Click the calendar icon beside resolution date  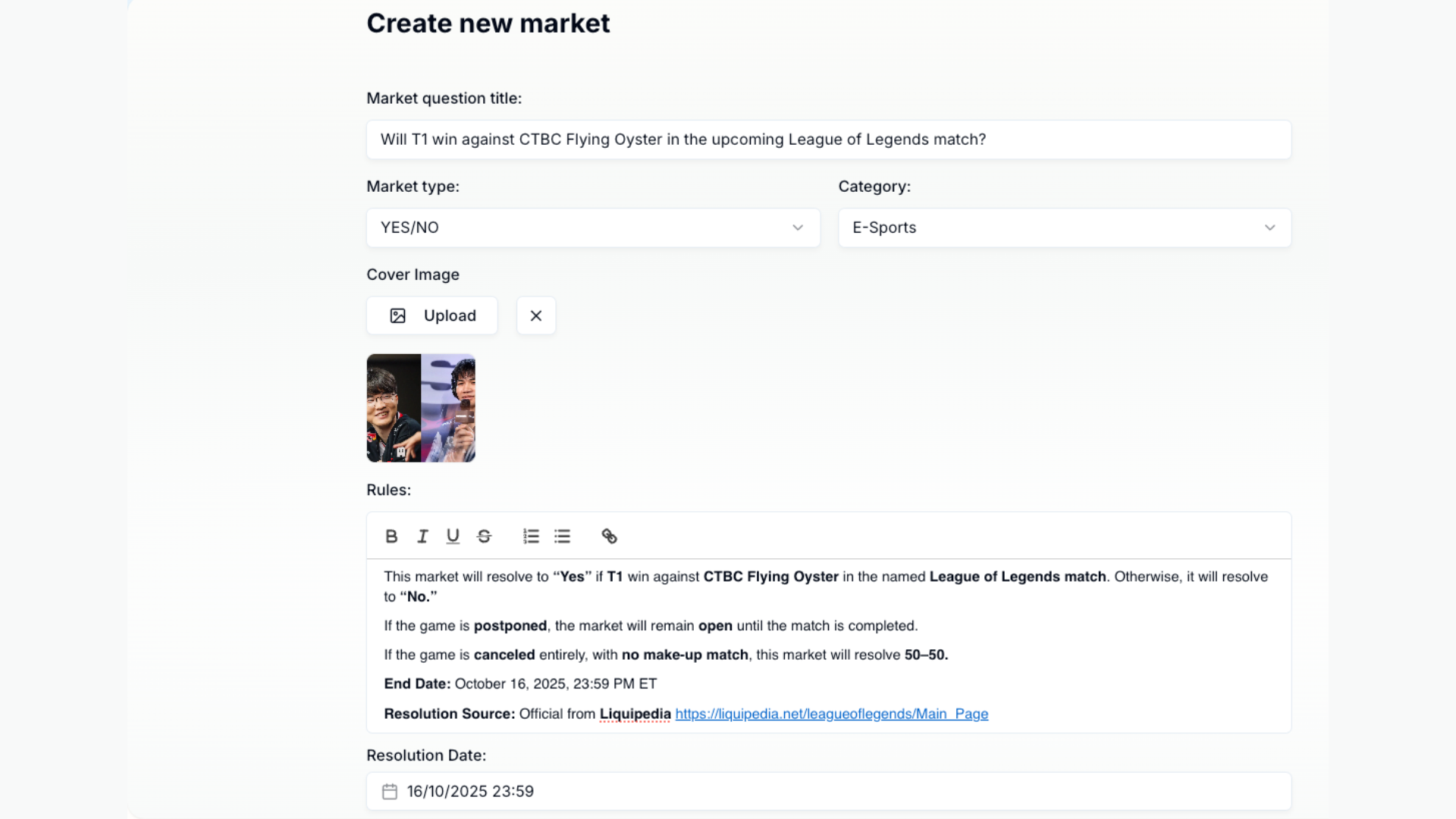coord(390,792)
